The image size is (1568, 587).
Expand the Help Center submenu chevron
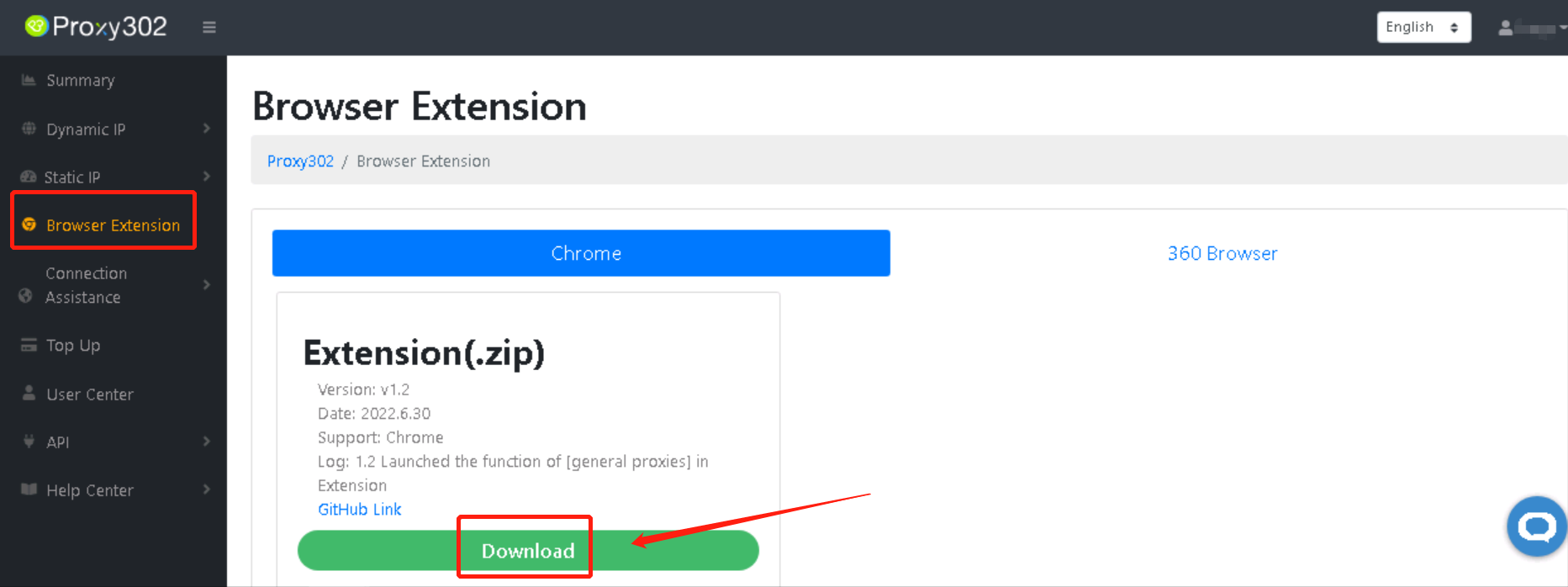(207, 489)
